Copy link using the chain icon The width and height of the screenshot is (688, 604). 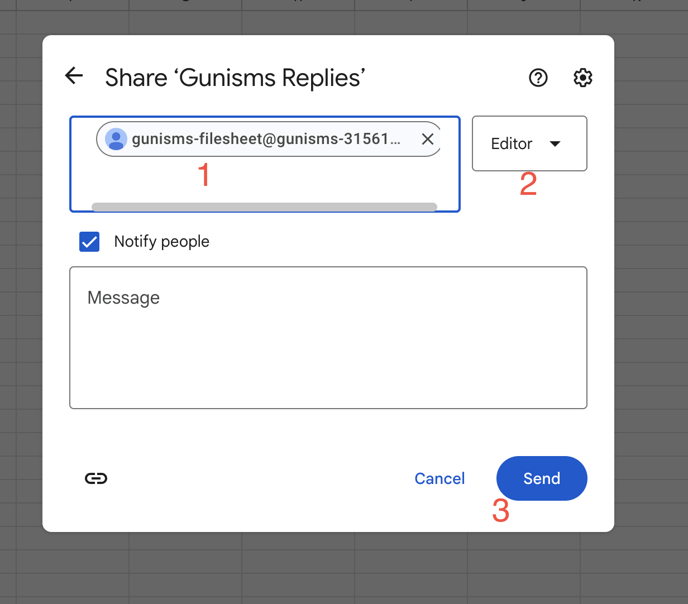tap(96, 478)
